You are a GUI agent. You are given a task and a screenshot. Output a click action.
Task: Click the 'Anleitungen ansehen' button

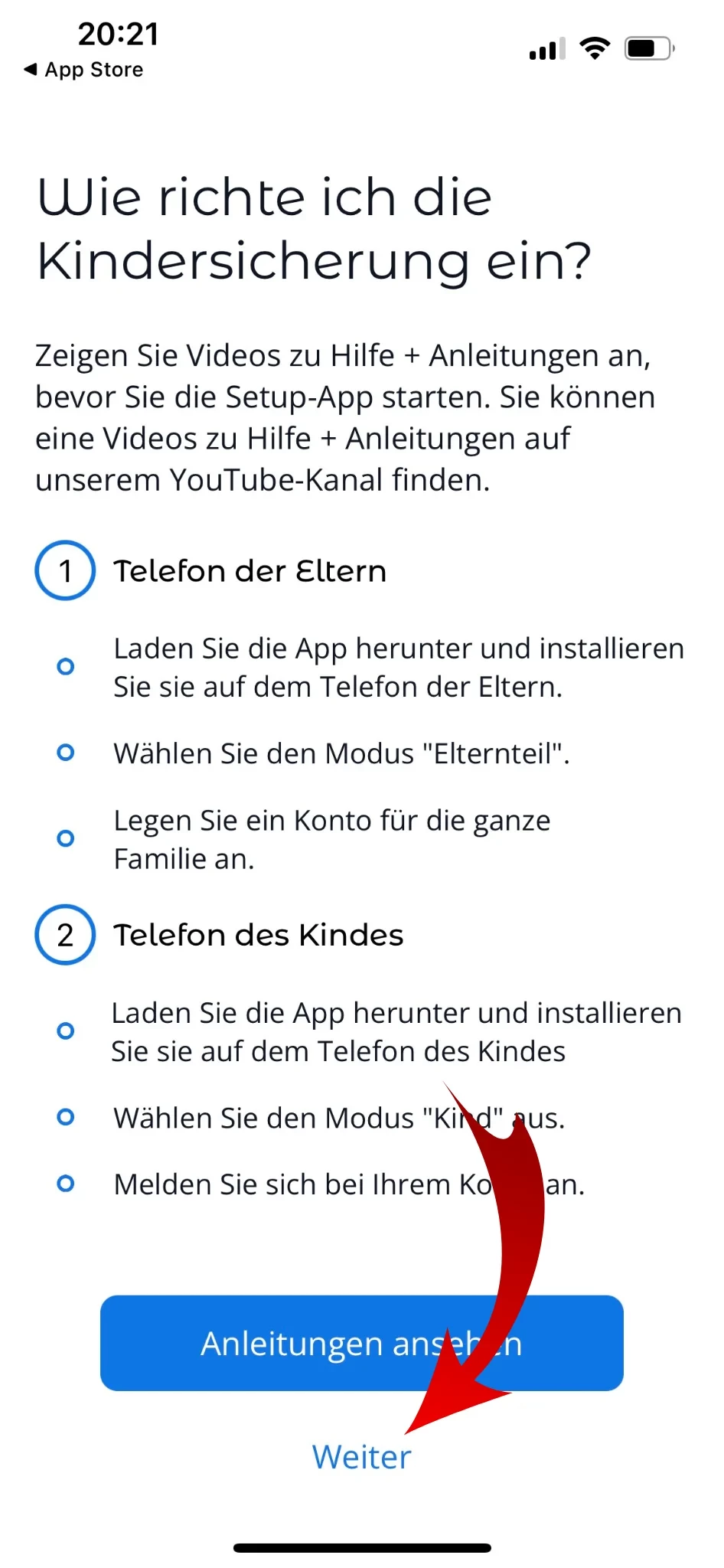362,1343
